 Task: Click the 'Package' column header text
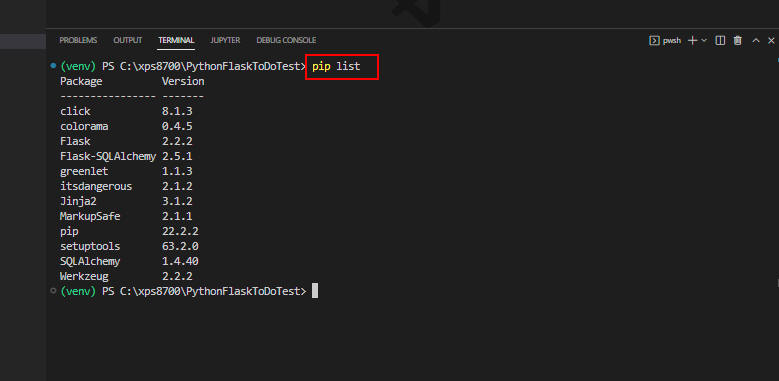click(81, 81)
